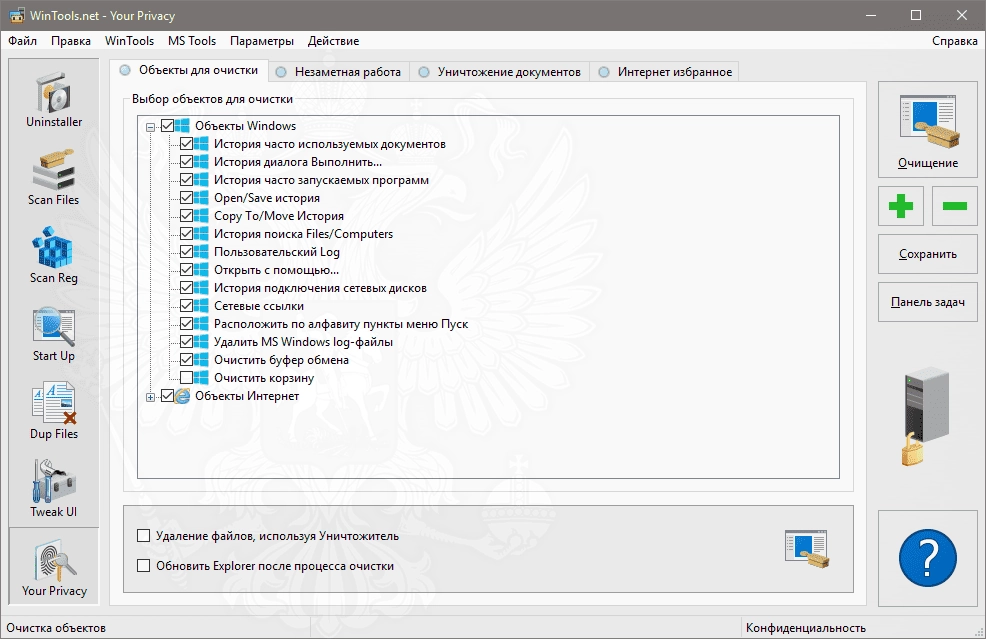Enable the Очистить корзину checkbox

(186, 378)
